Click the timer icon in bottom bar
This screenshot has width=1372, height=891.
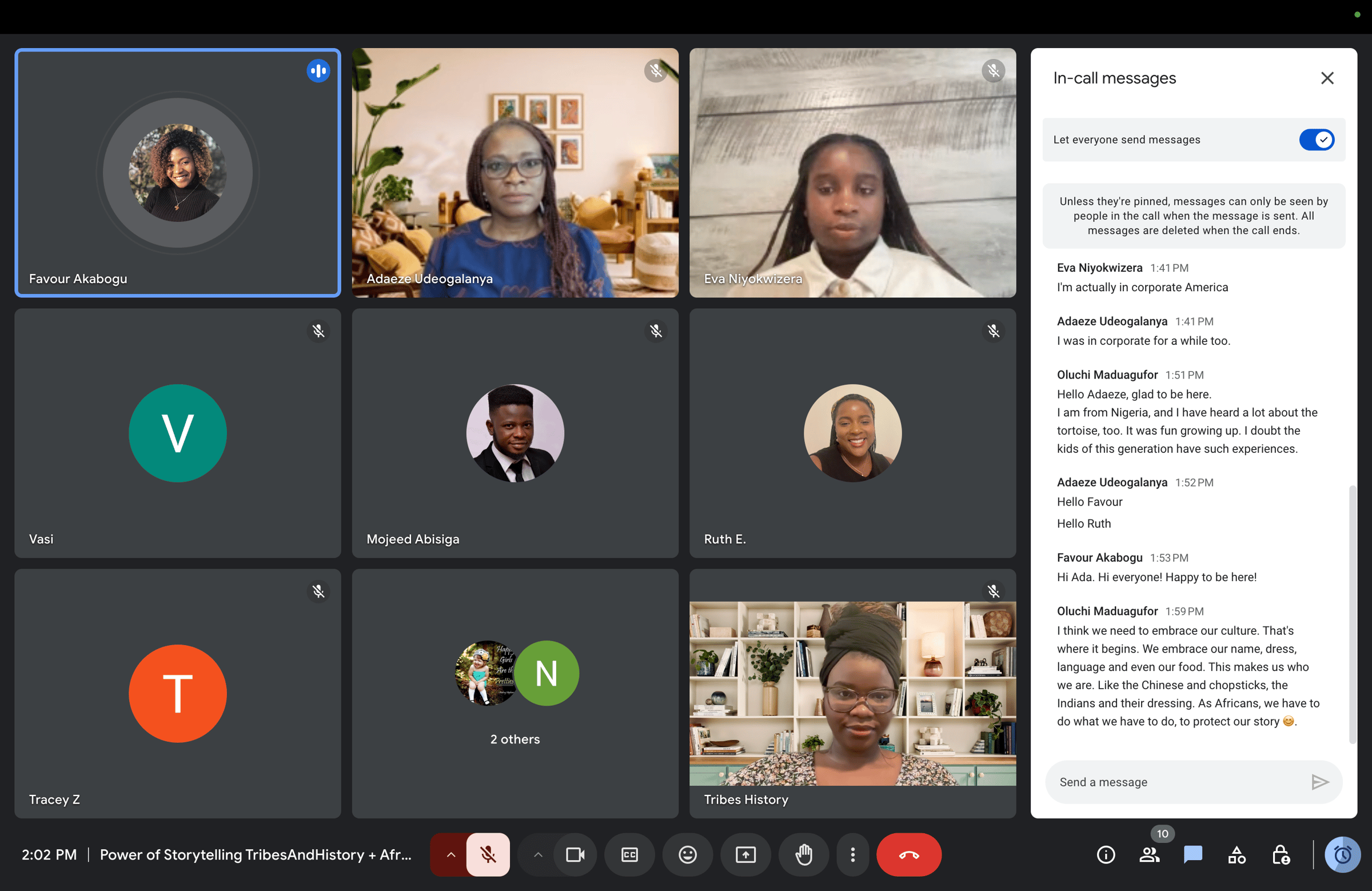coord(1343,854)
